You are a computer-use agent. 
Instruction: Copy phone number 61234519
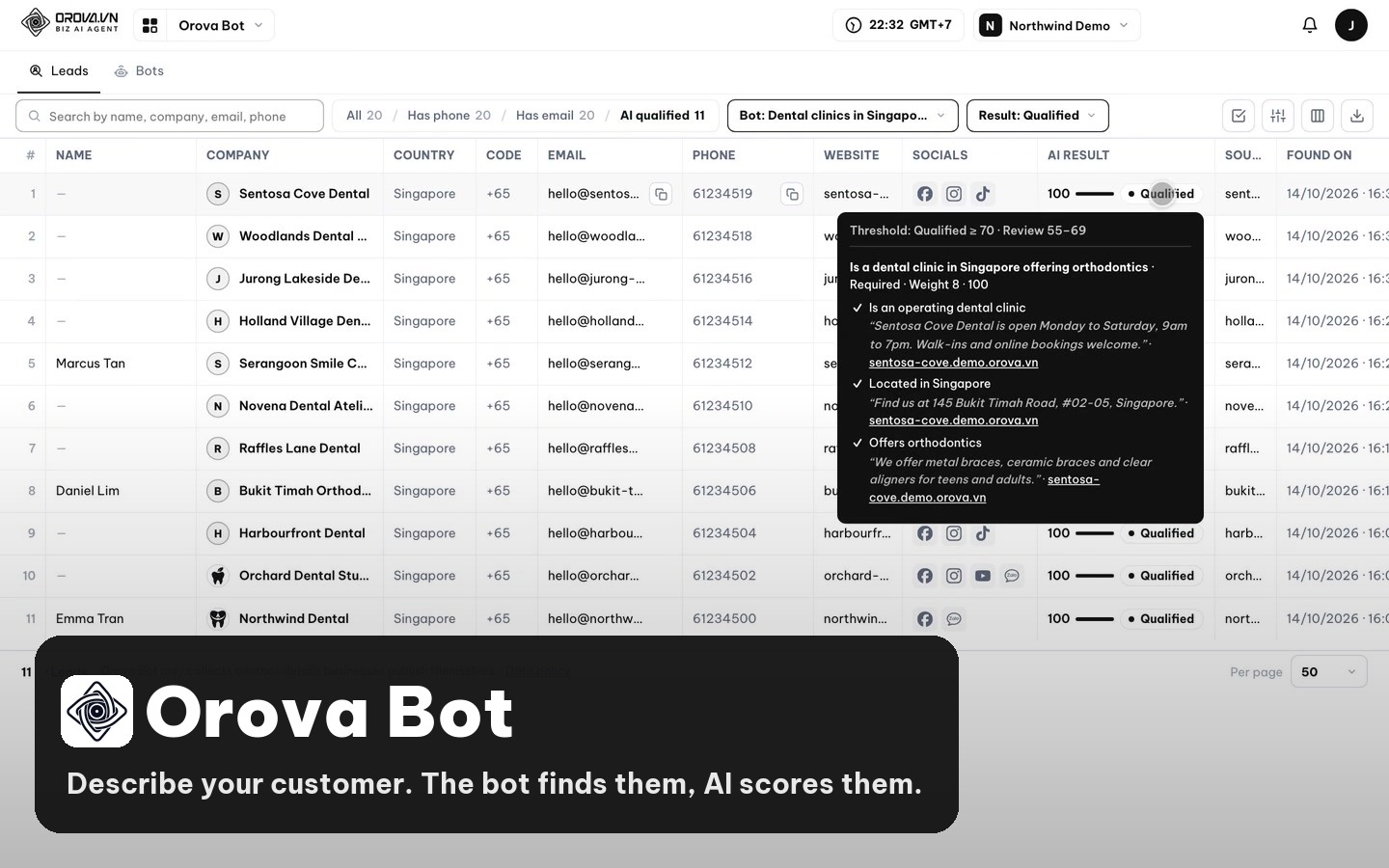[x=792, y=194]
